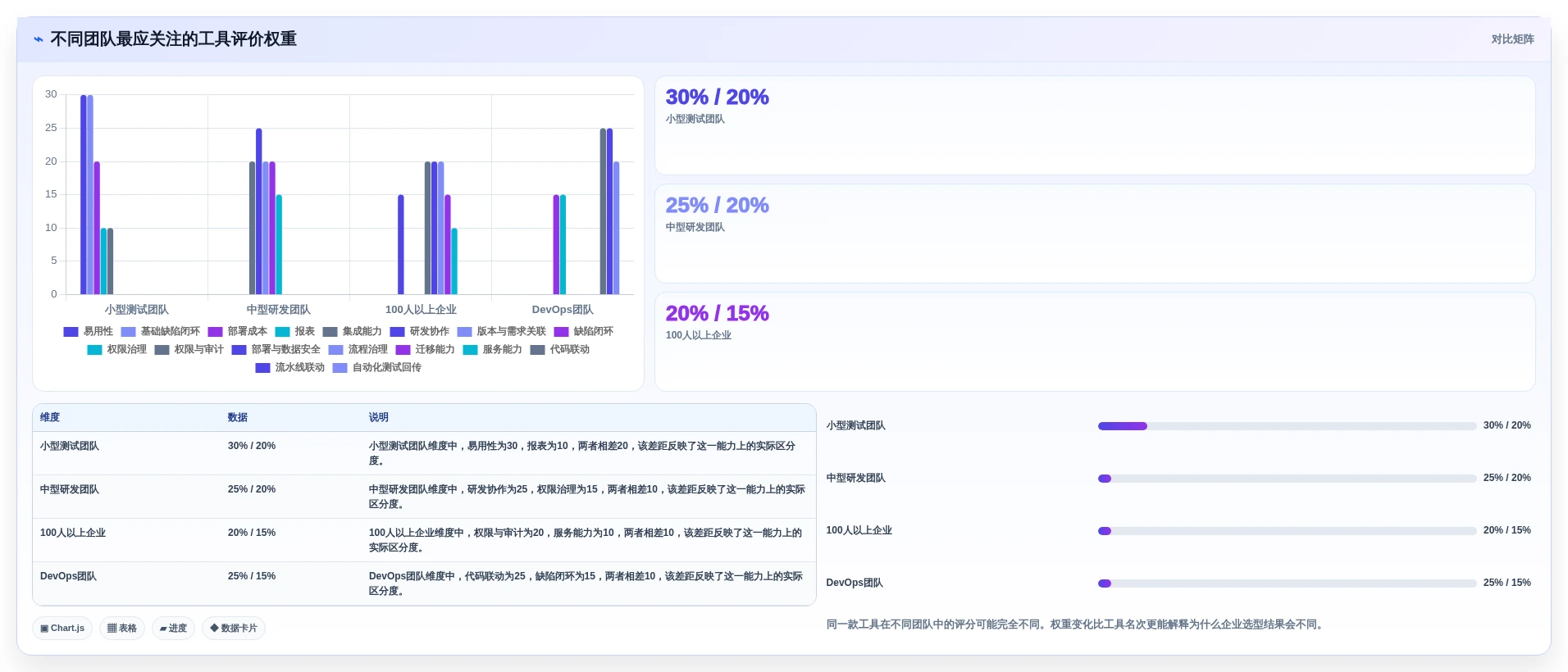Select the 20% / 15% 100人以上企业 card
Screen dimensions: 1568x672
(1095, 342)
